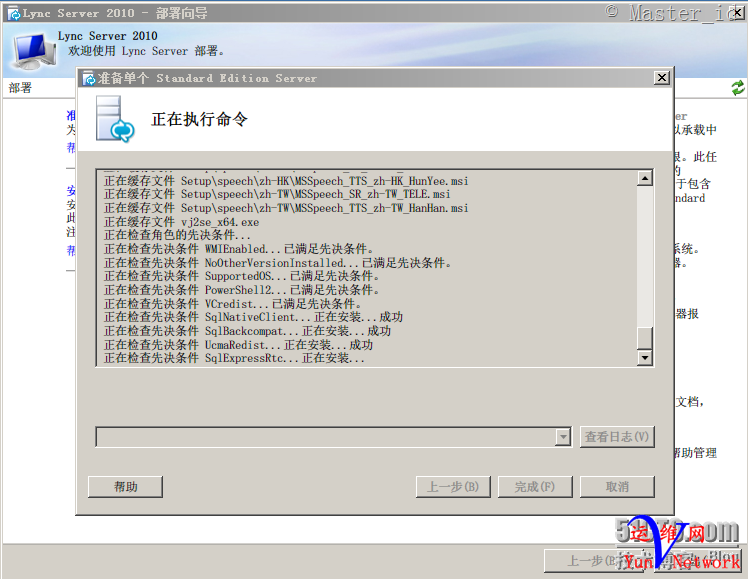Close the Standard Edition Server dialog

coord(662,78)
